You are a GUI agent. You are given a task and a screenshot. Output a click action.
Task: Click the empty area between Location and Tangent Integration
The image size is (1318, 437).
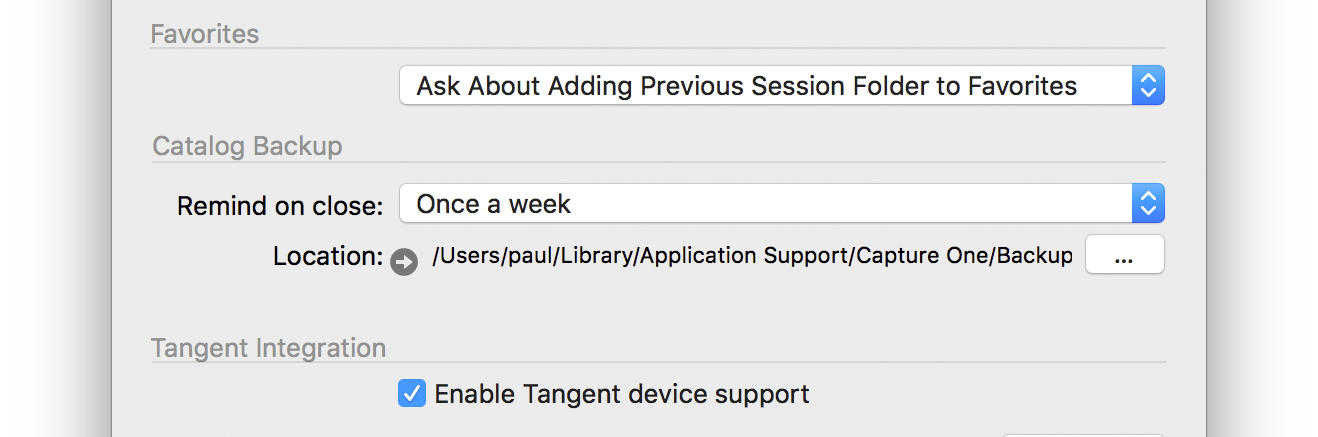coord(658,305)
